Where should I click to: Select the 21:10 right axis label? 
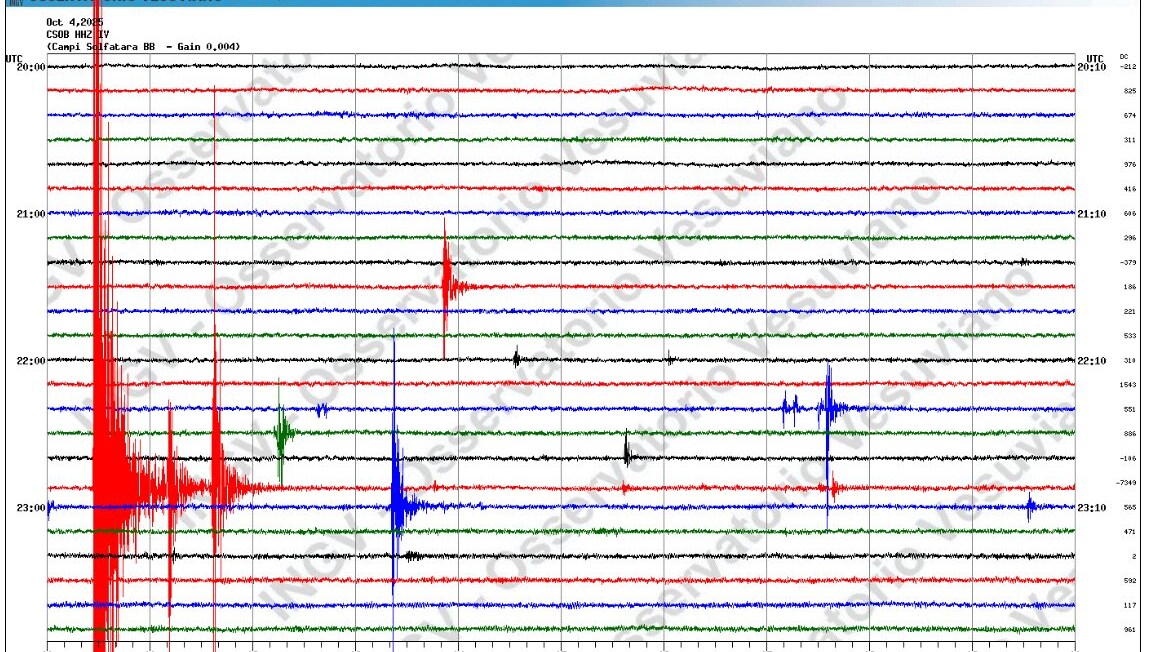pyautogui.click(x=1091, y=214)
